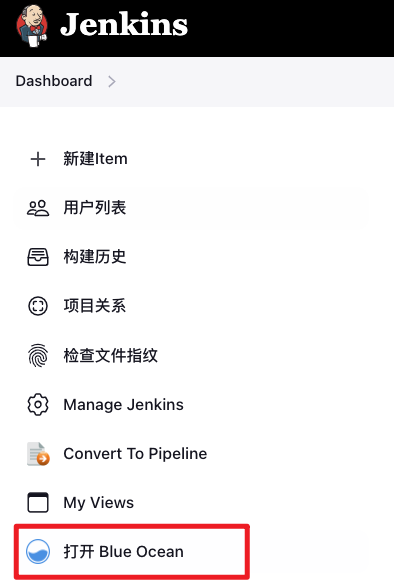Click the fingerprint icon
This screenshot has height=582, width=394.
click(x=38, y=355)
